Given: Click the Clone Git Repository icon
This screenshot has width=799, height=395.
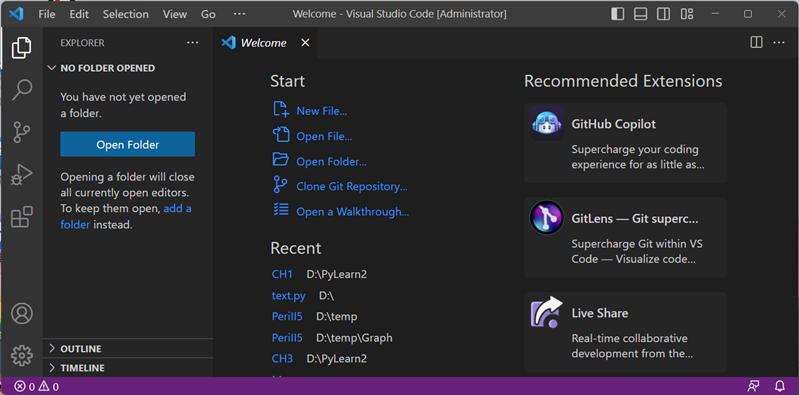Looking at the screenshot, I should [281, 185].
